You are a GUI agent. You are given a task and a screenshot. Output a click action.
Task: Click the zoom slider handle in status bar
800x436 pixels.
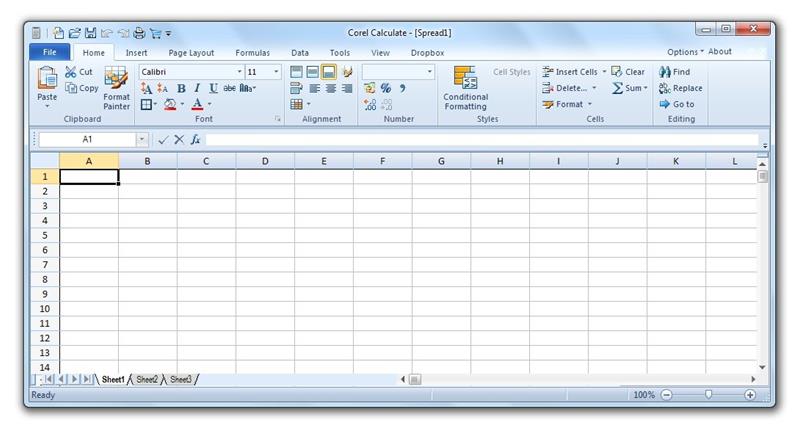click(708, 395)
